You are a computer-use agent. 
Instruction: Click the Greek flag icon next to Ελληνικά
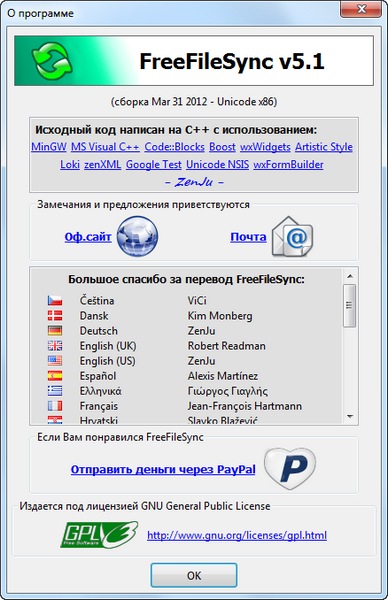tap(55, 391)
